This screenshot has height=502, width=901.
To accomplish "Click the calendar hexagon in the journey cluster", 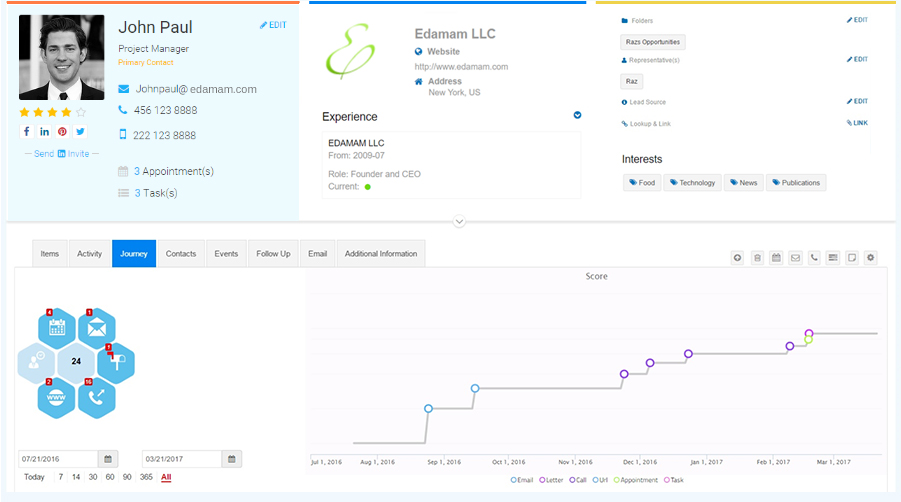I will tap(57, 327).
